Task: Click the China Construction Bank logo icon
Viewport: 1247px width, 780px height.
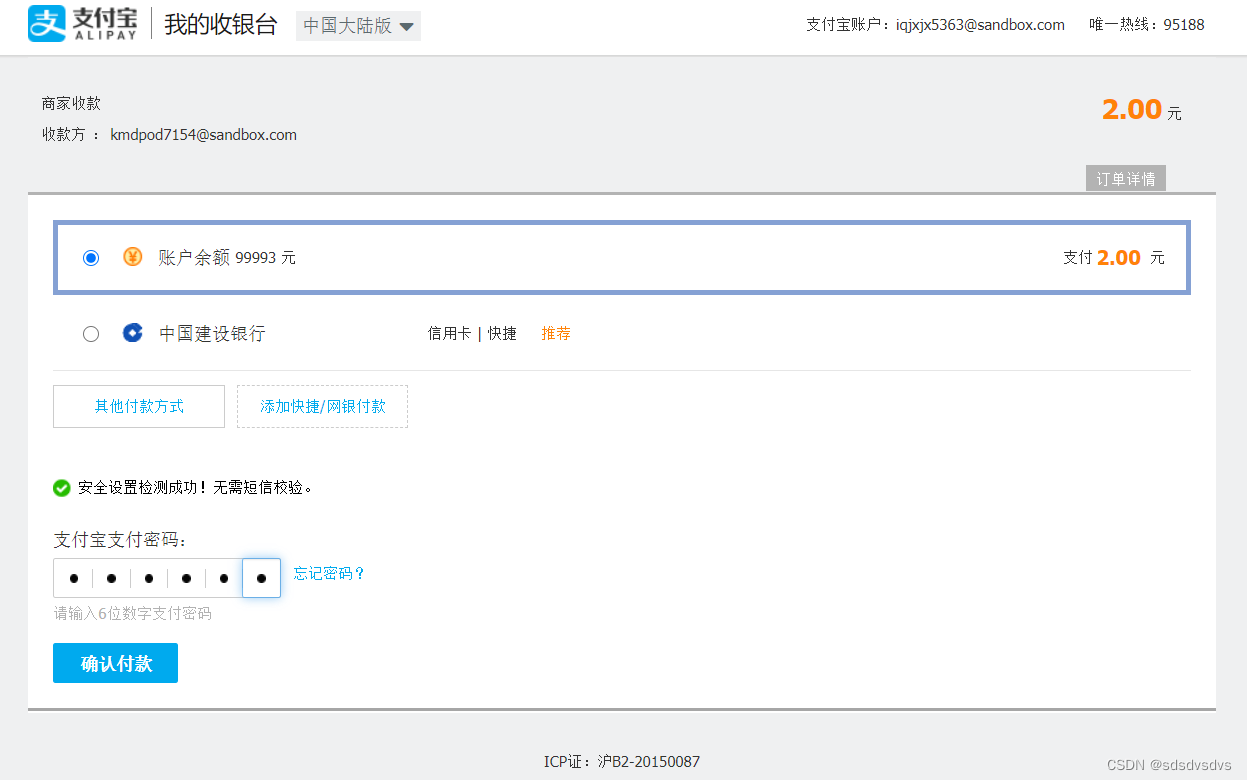Action: 133,333
